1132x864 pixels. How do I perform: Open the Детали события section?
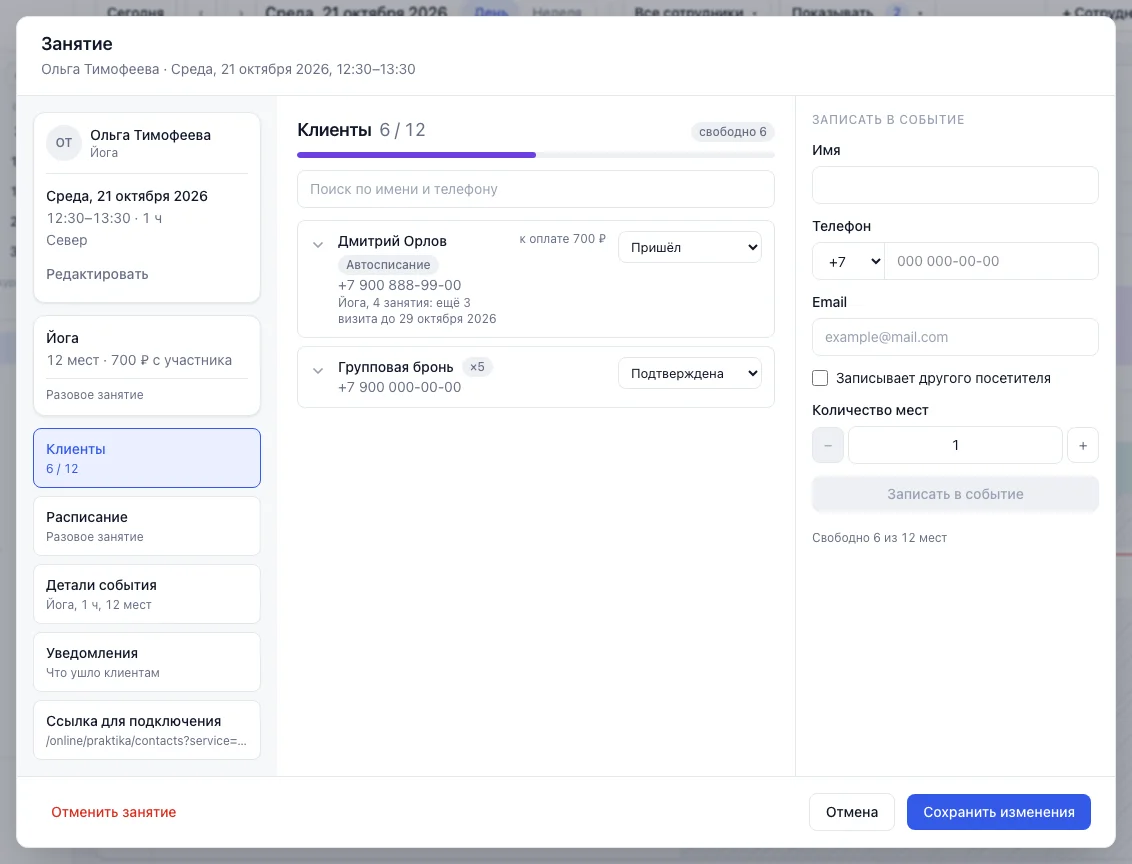pos(147,594)
